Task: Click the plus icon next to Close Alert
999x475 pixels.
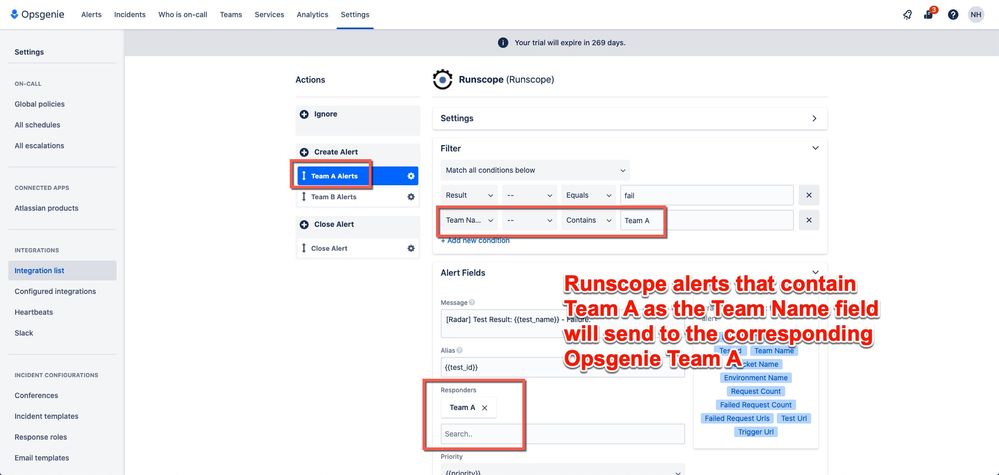Action: click(x=304, y=225)
